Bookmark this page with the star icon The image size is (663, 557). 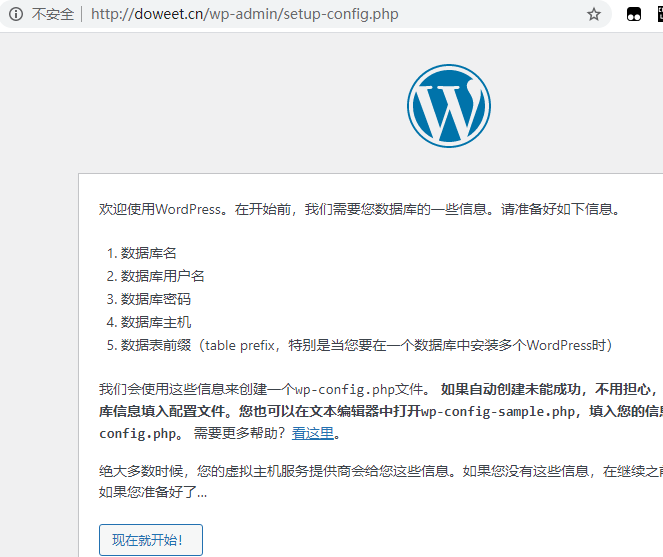coord(594,14)
